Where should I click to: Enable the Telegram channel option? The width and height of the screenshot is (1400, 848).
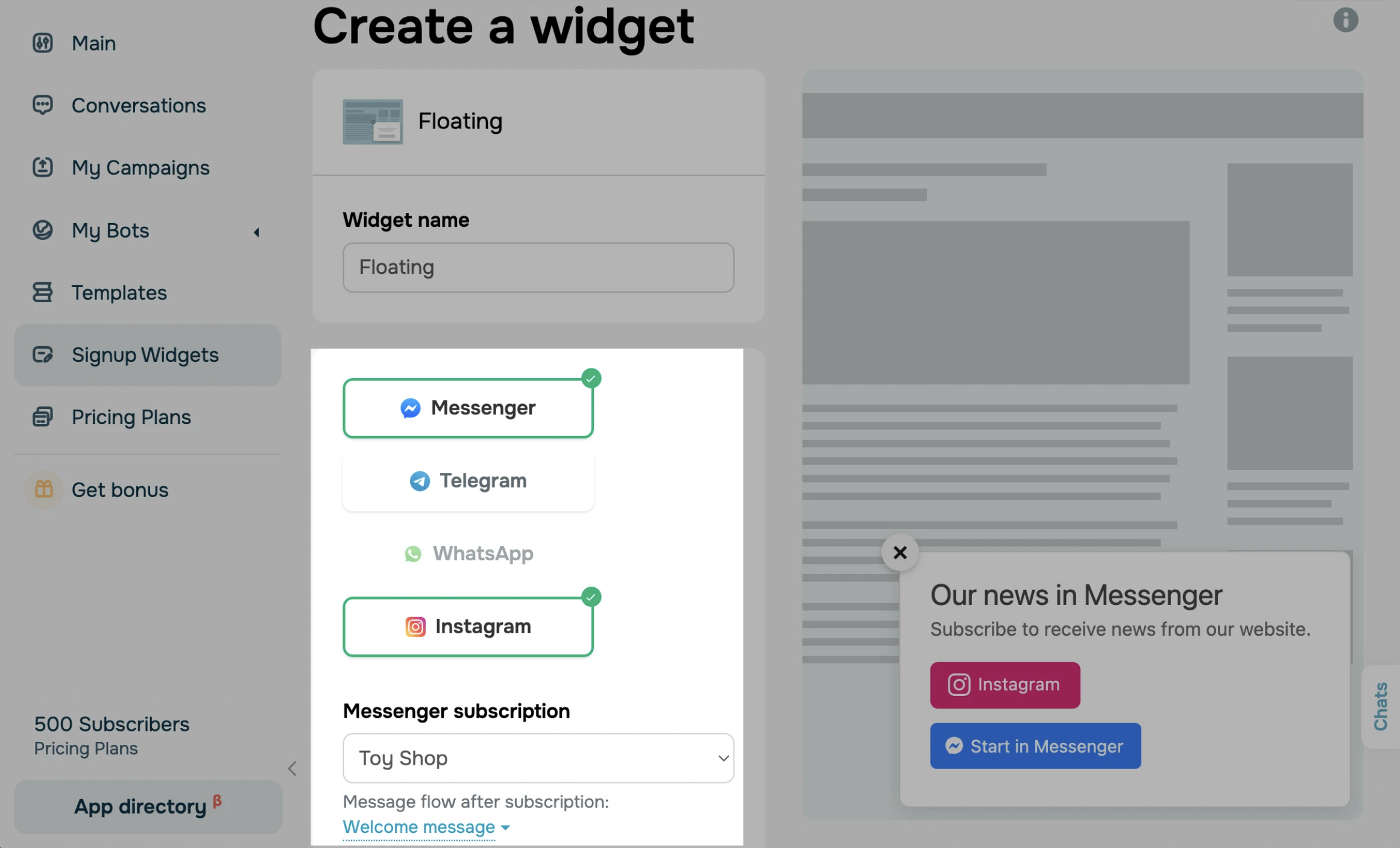coord(468,481)
